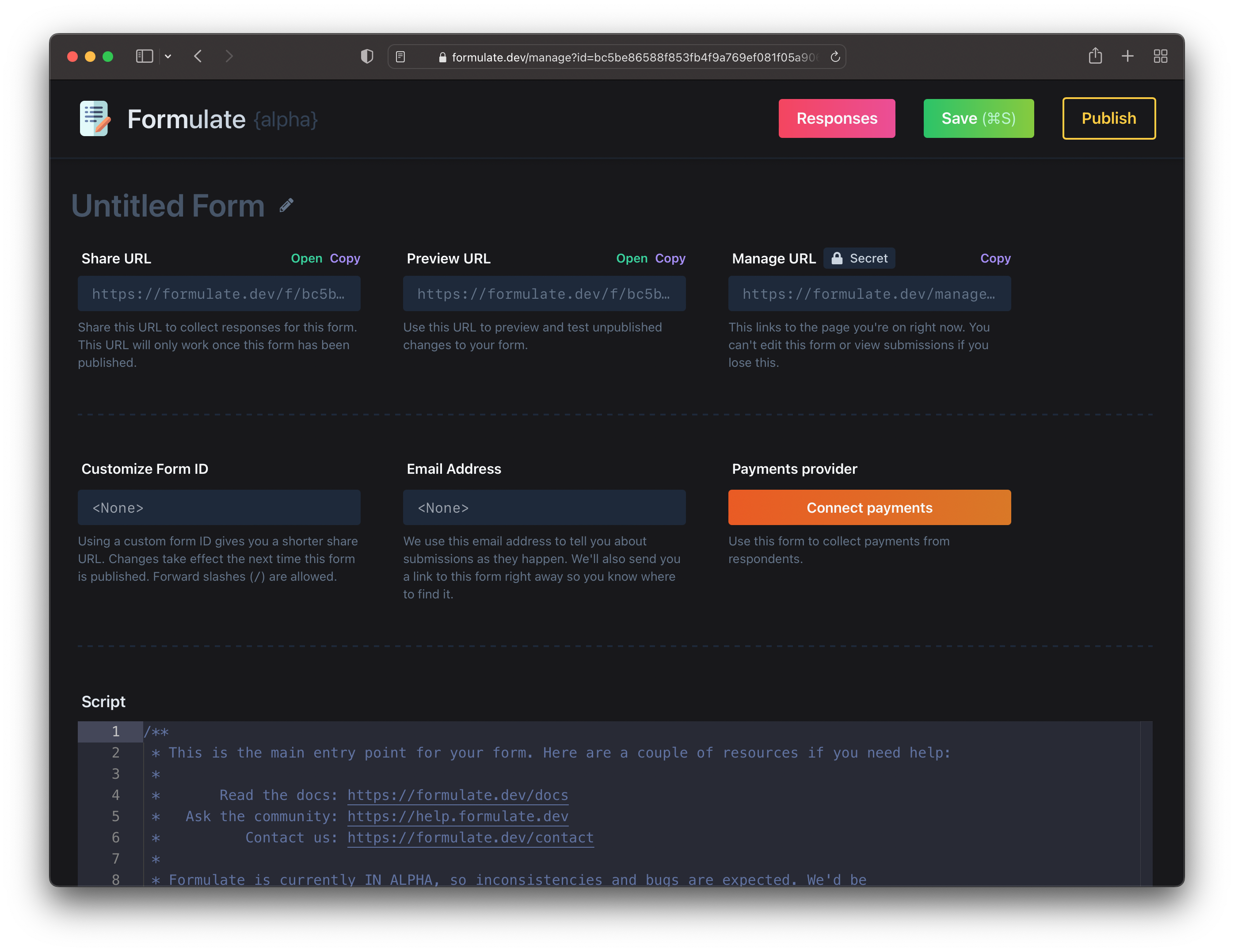Click the Customize Form ID field
The height and width of the screenshot is (952, 1234).
pyautogui.click(x=219, y=507)
